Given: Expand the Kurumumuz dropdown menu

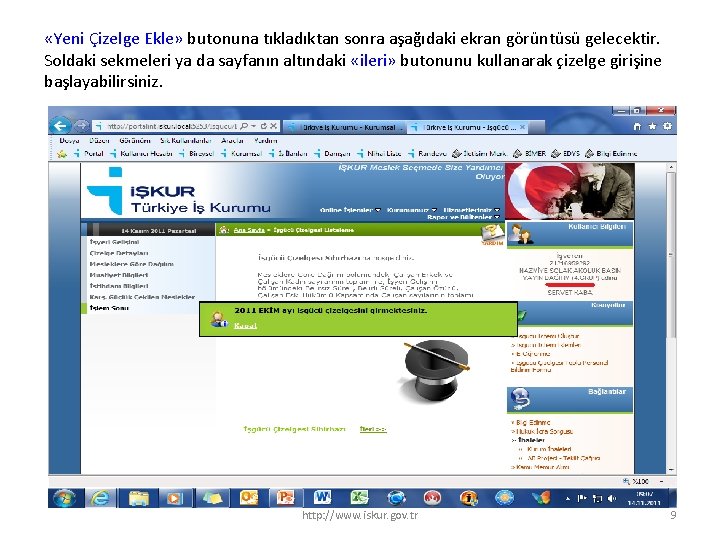Looking at the screenshot, I should pos(411,210).
